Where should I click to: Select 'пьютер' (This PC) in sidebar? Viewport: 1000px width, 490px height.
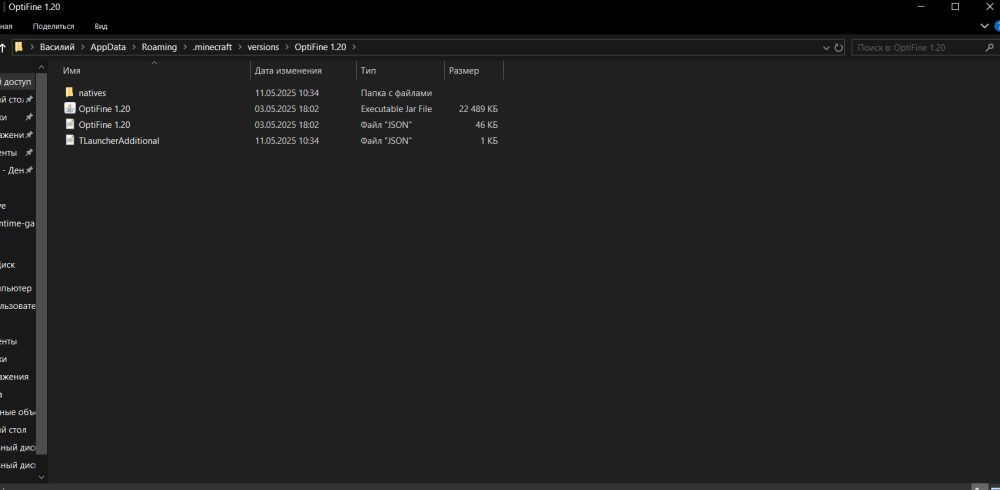[x=16, y=288]
